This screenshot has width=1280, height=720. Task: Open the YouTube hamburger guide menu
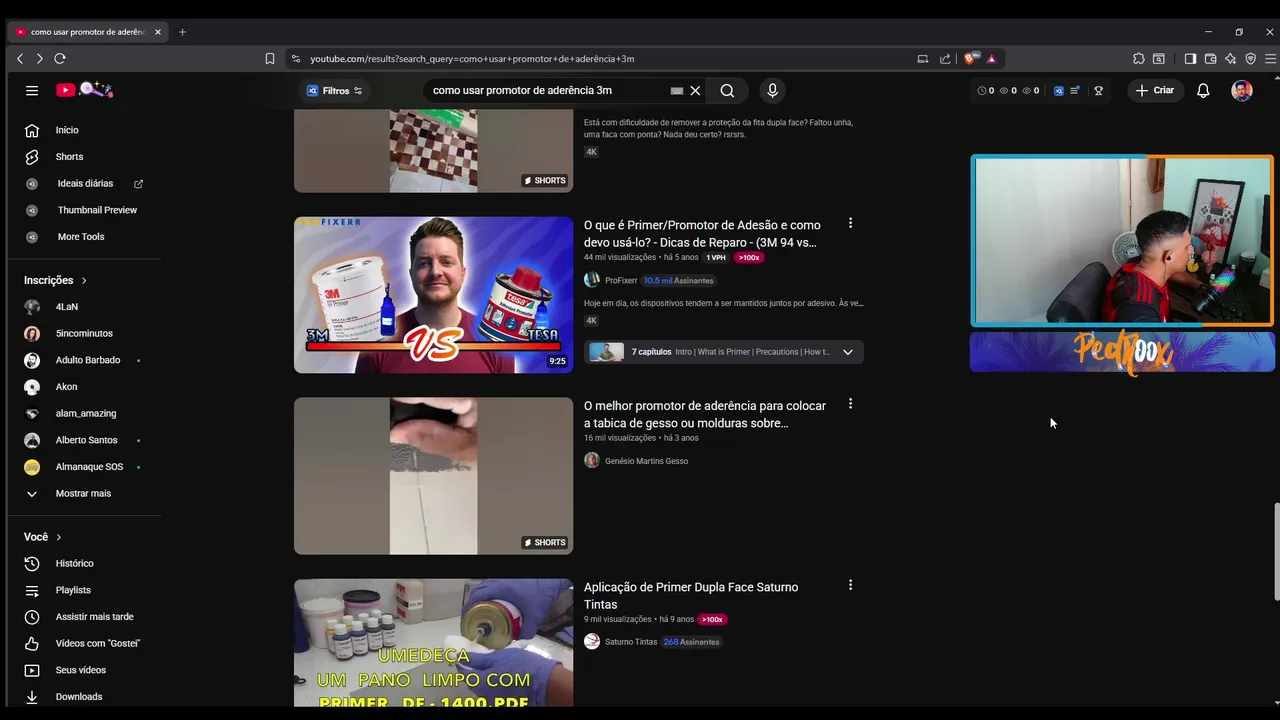[x=32, y=90]
